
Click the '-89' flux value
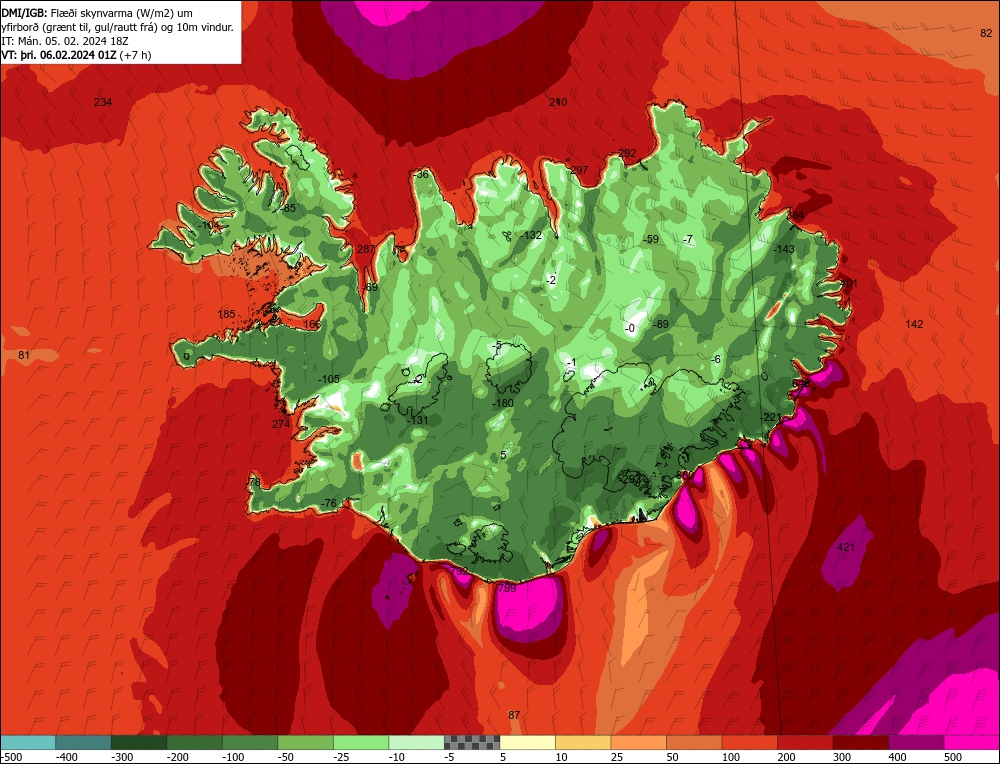click(x=660, y=324)
